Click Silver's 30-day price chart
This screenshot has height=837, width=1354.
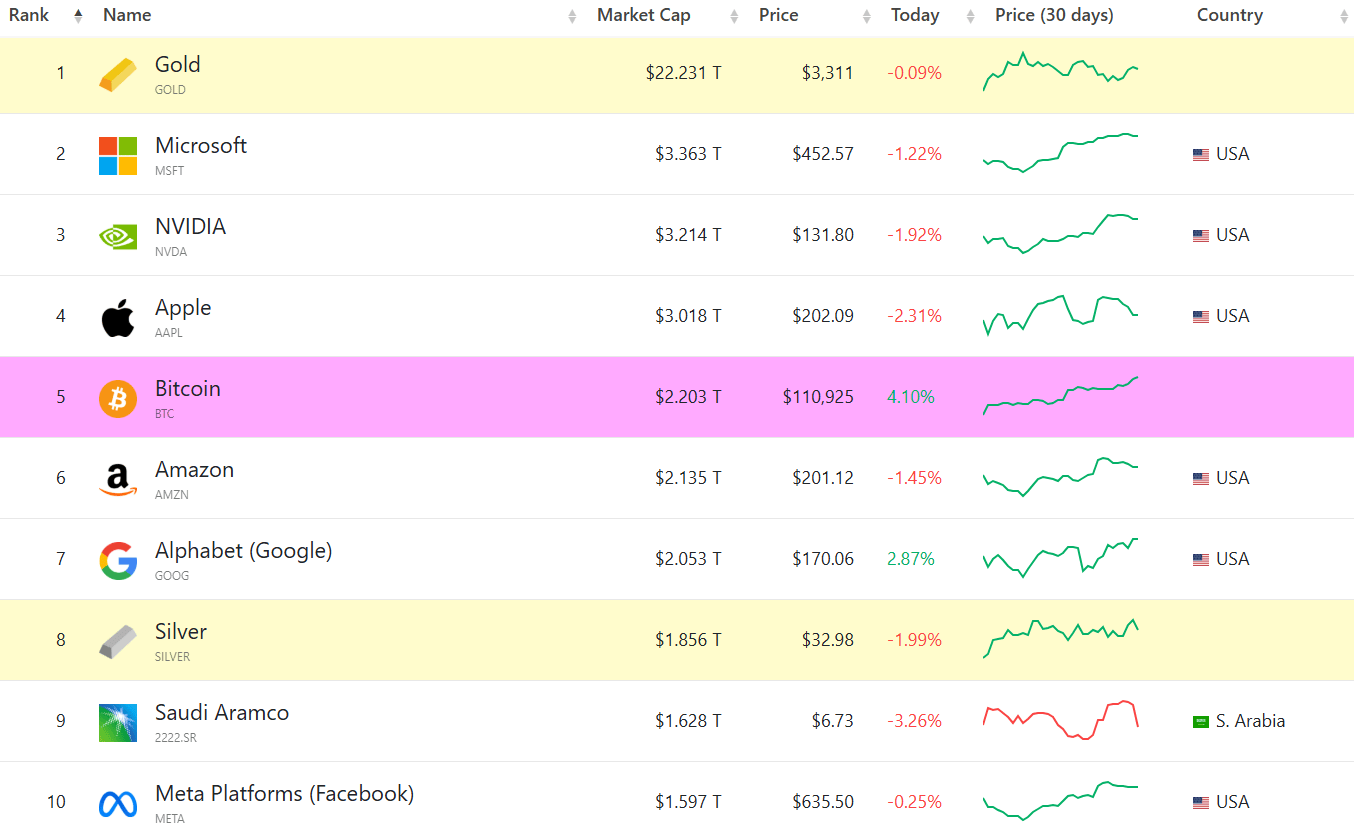(1061, 639)
